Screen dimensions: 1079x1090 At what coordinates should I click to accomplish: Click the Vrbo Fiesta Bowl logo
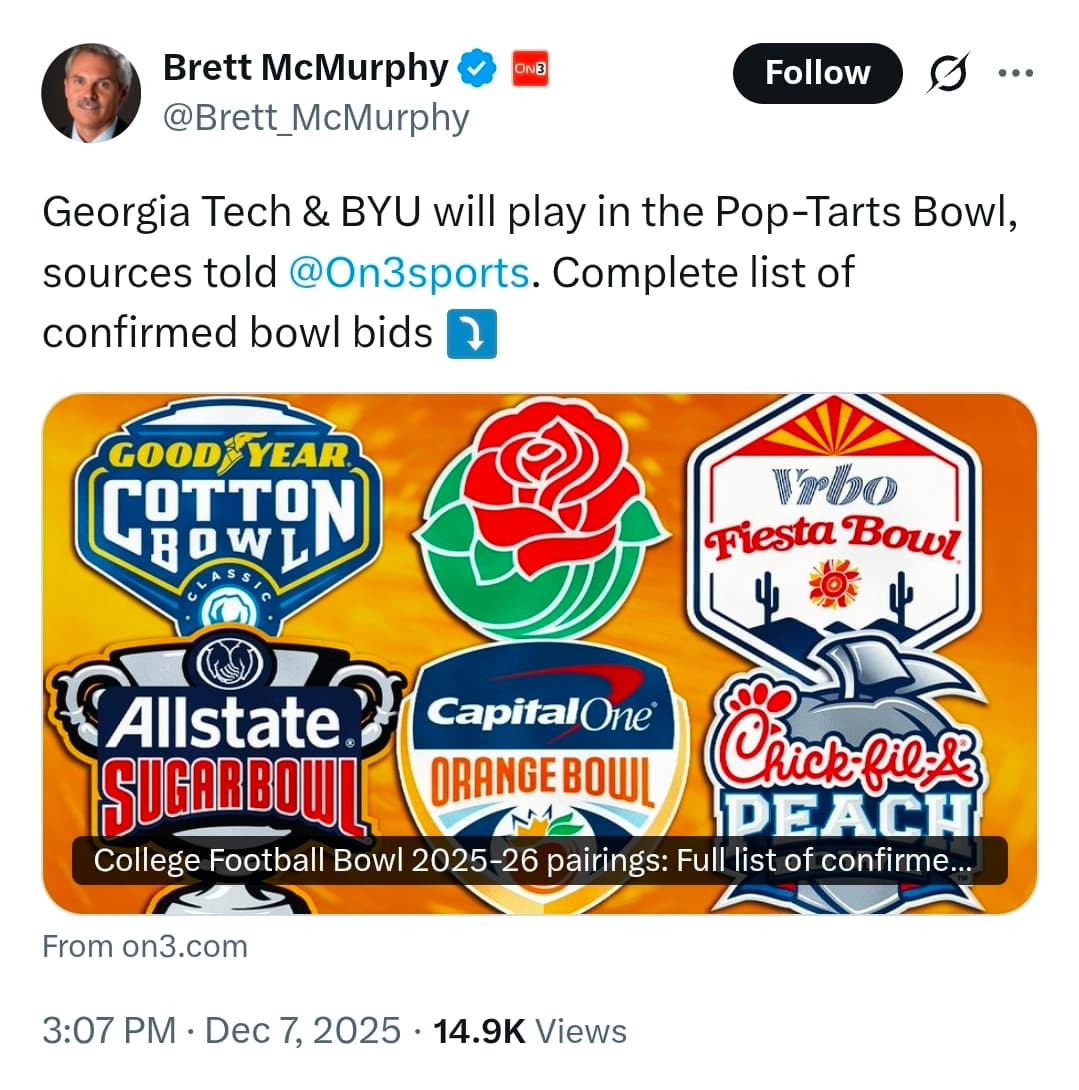click(x=832, y=520)
